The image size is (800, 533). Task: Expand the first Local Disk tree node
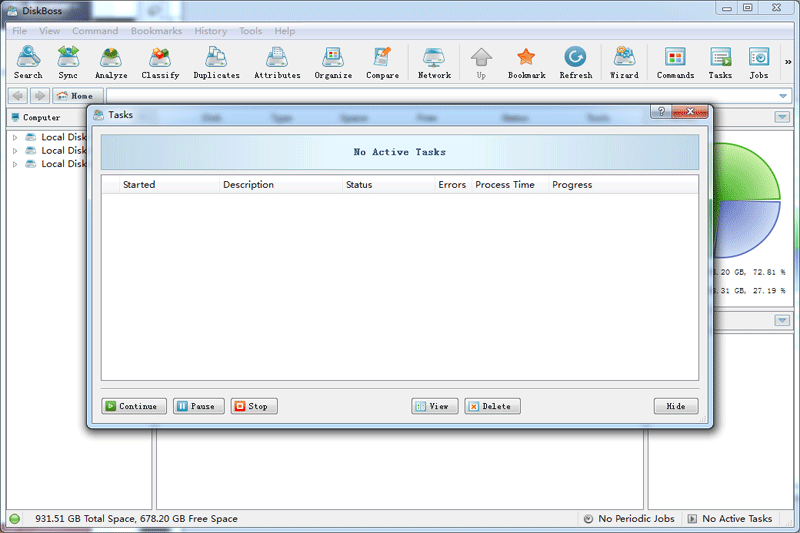click(15, 137)
